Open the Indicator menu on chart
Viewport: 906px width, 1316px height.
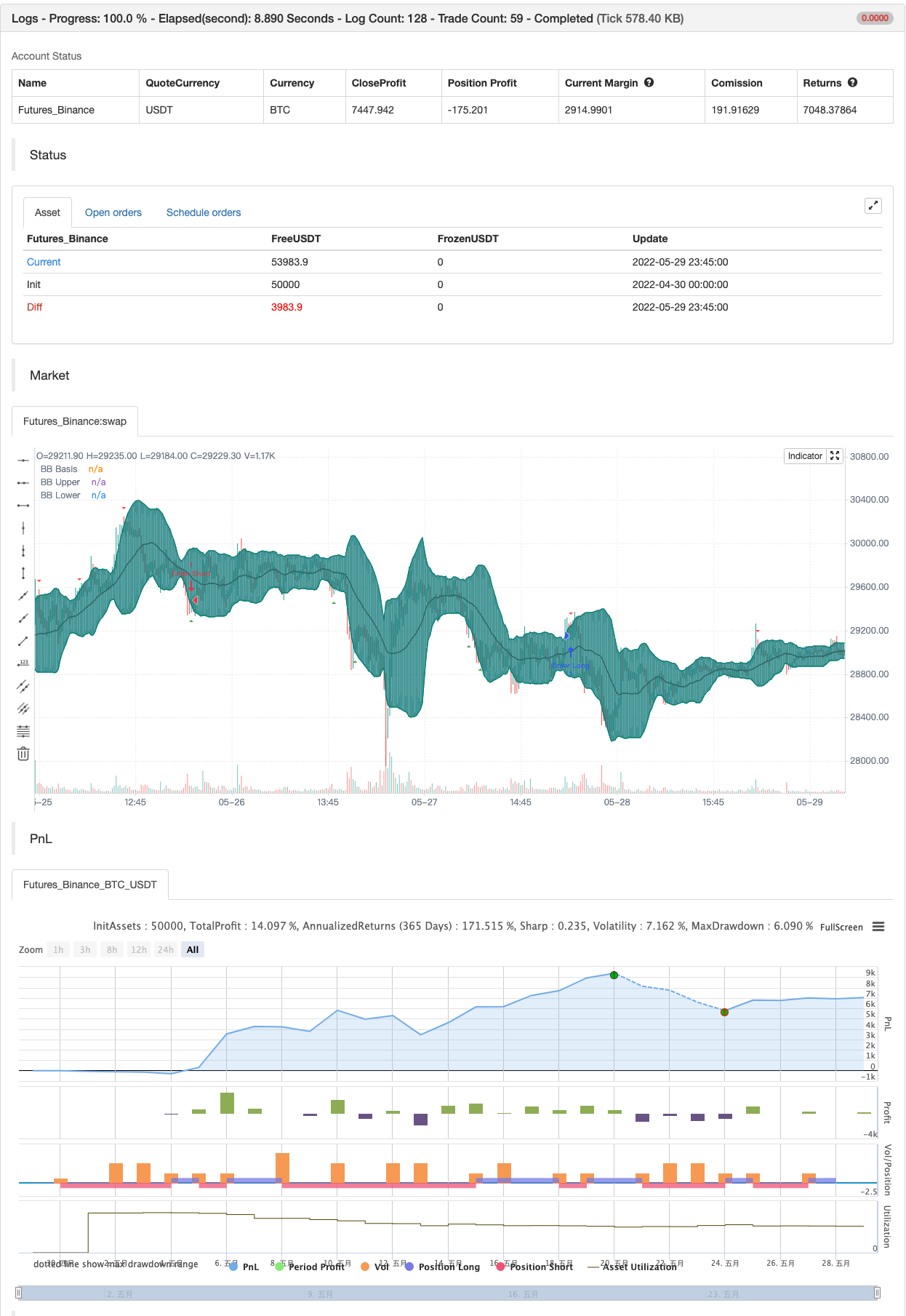[x=805, y=456]
